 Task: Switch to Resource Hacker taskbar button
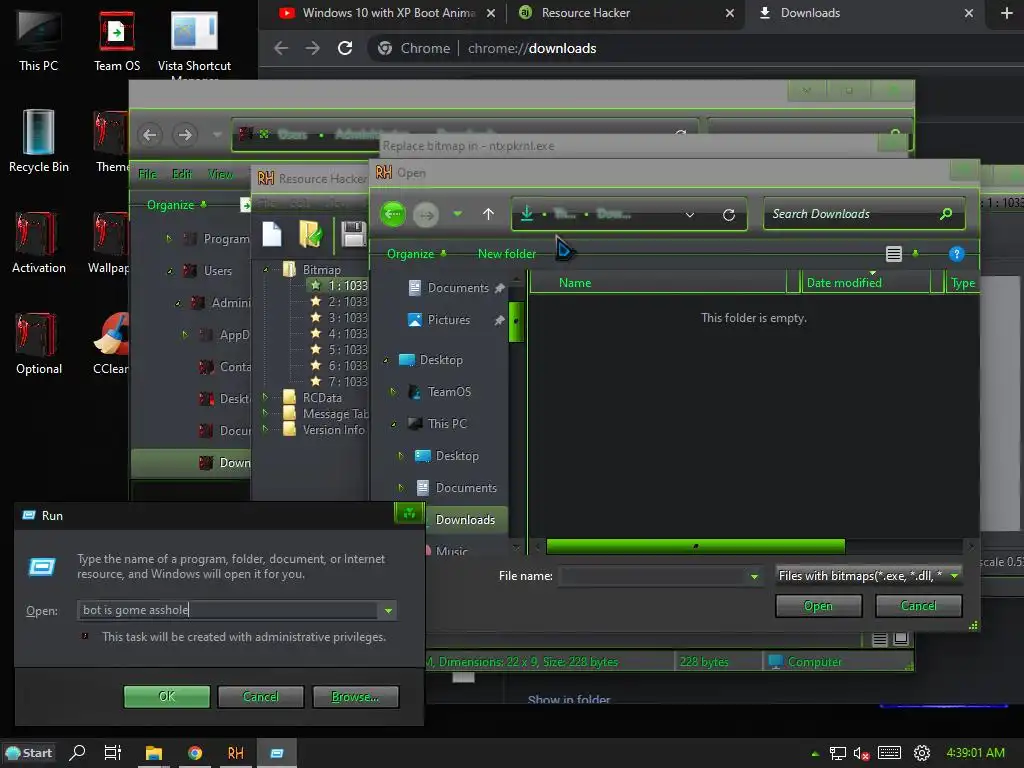point(236,753)
